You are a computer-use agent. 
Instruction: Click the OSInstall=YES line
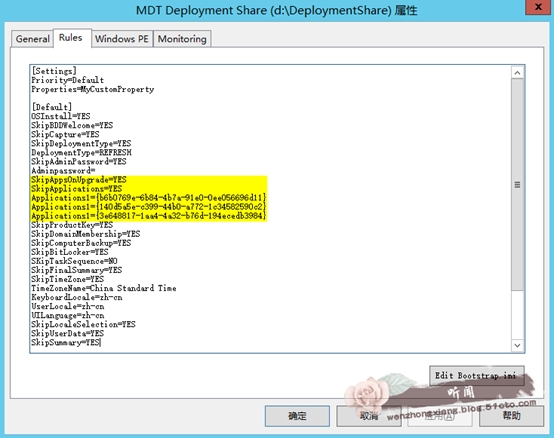(61, 116)
